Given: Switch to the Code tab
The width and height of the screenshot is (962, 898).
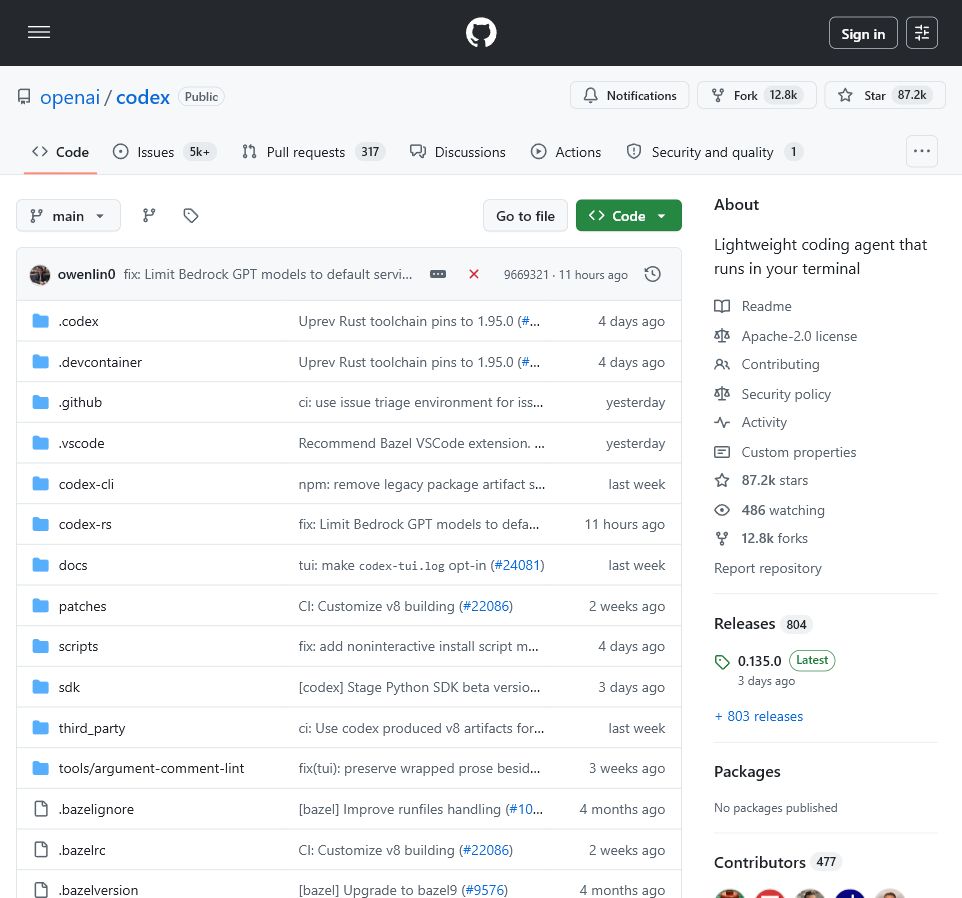Looking at the screenshot, I should [60, 152].
